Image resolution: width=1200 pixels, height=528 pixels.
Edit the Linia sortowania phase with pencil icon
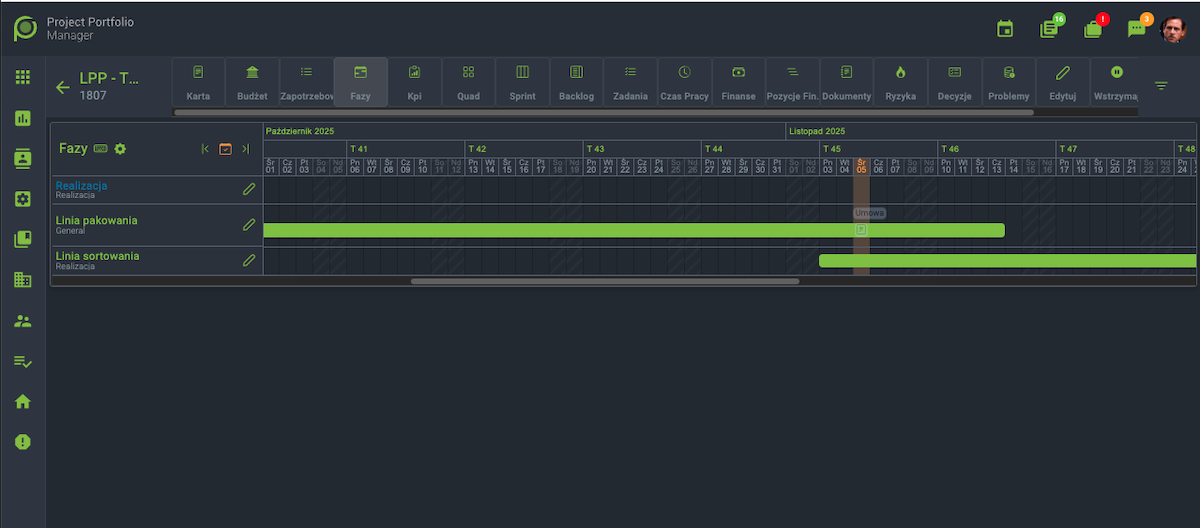click(249, 260)
